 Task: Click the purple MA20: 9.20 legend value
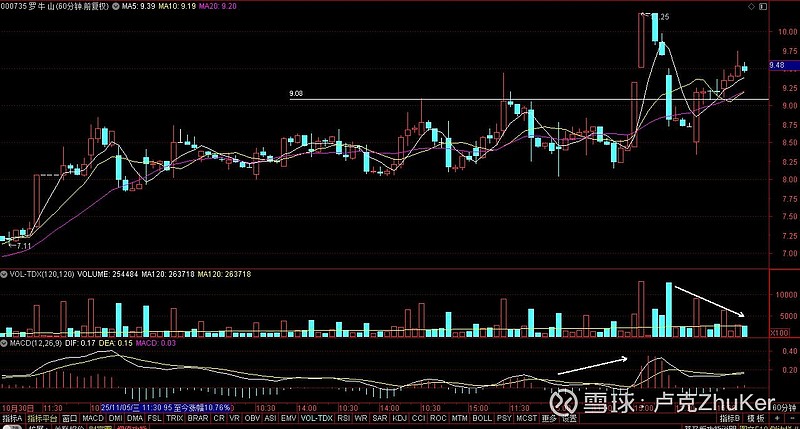[x=218, y=6]
